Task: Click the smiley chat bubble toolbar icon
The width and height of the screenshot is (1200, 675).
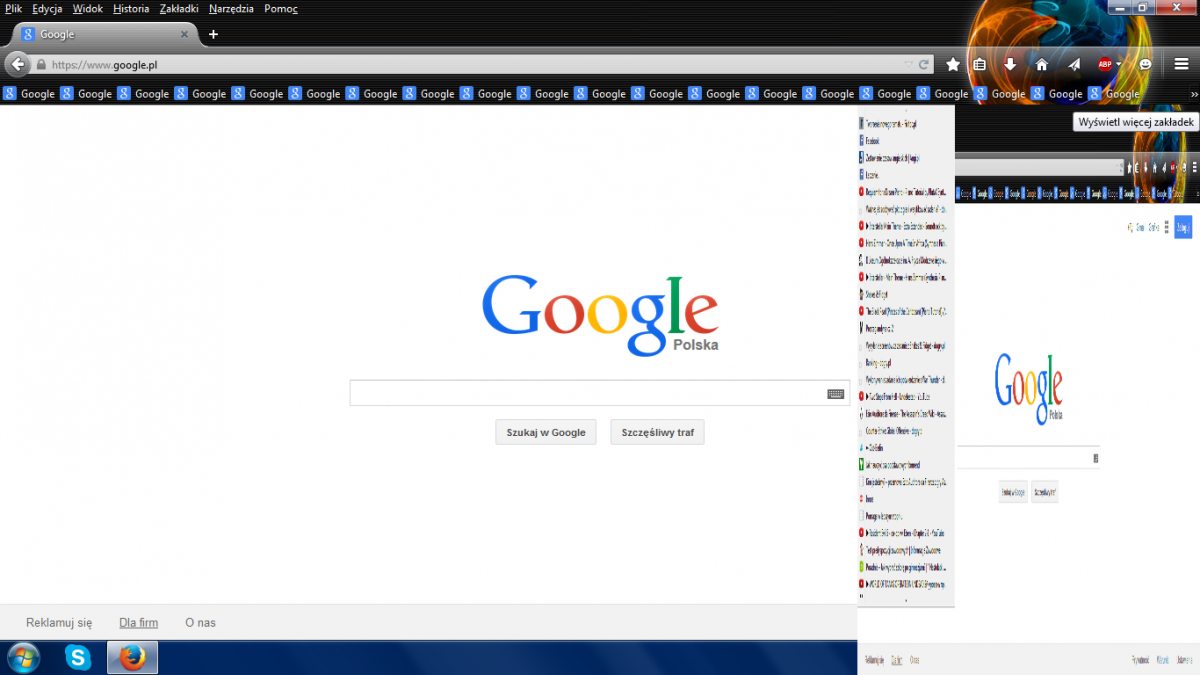Action: point(1146,64)
